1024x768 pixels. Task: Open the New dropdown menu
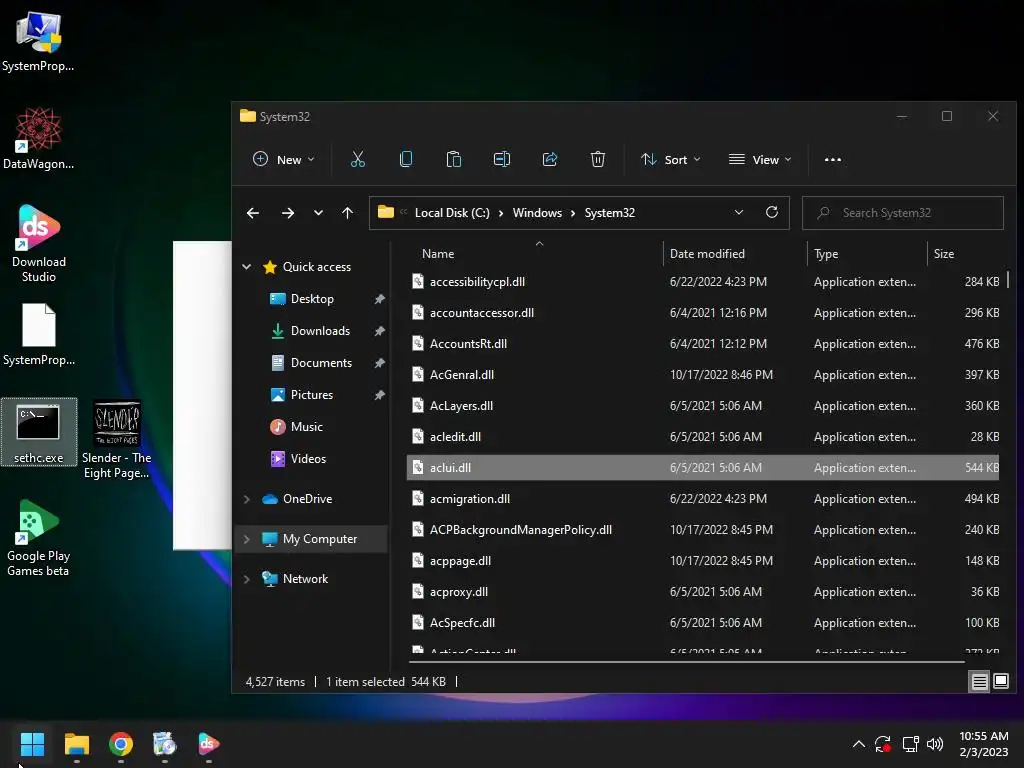point(283,159)
